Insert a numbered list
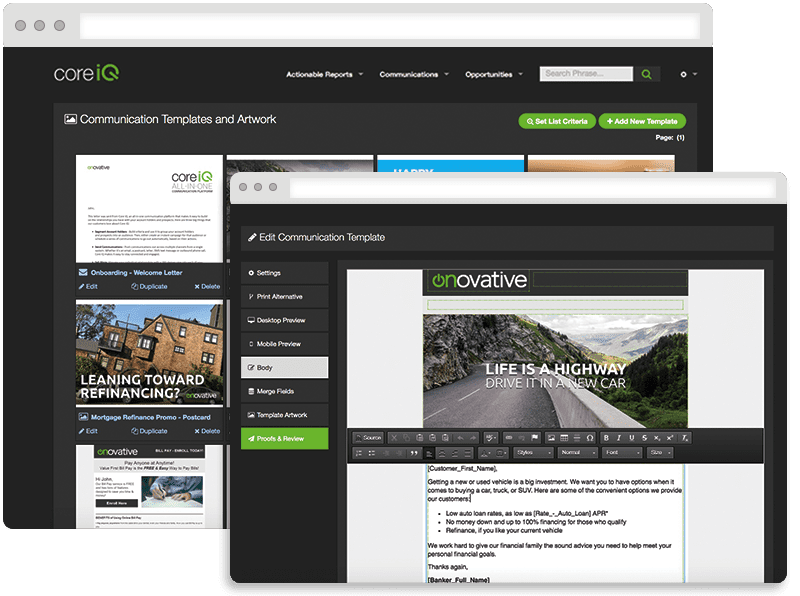The width and height of the screenshot is (800, 596). [x=359, y=453]
